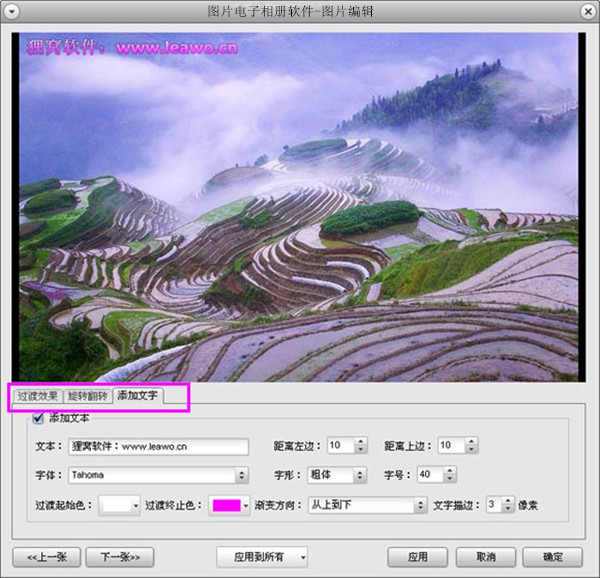The image size is (600, 578).
Task: Decrease the 字号 font size
Action: [x=450, y=479]
